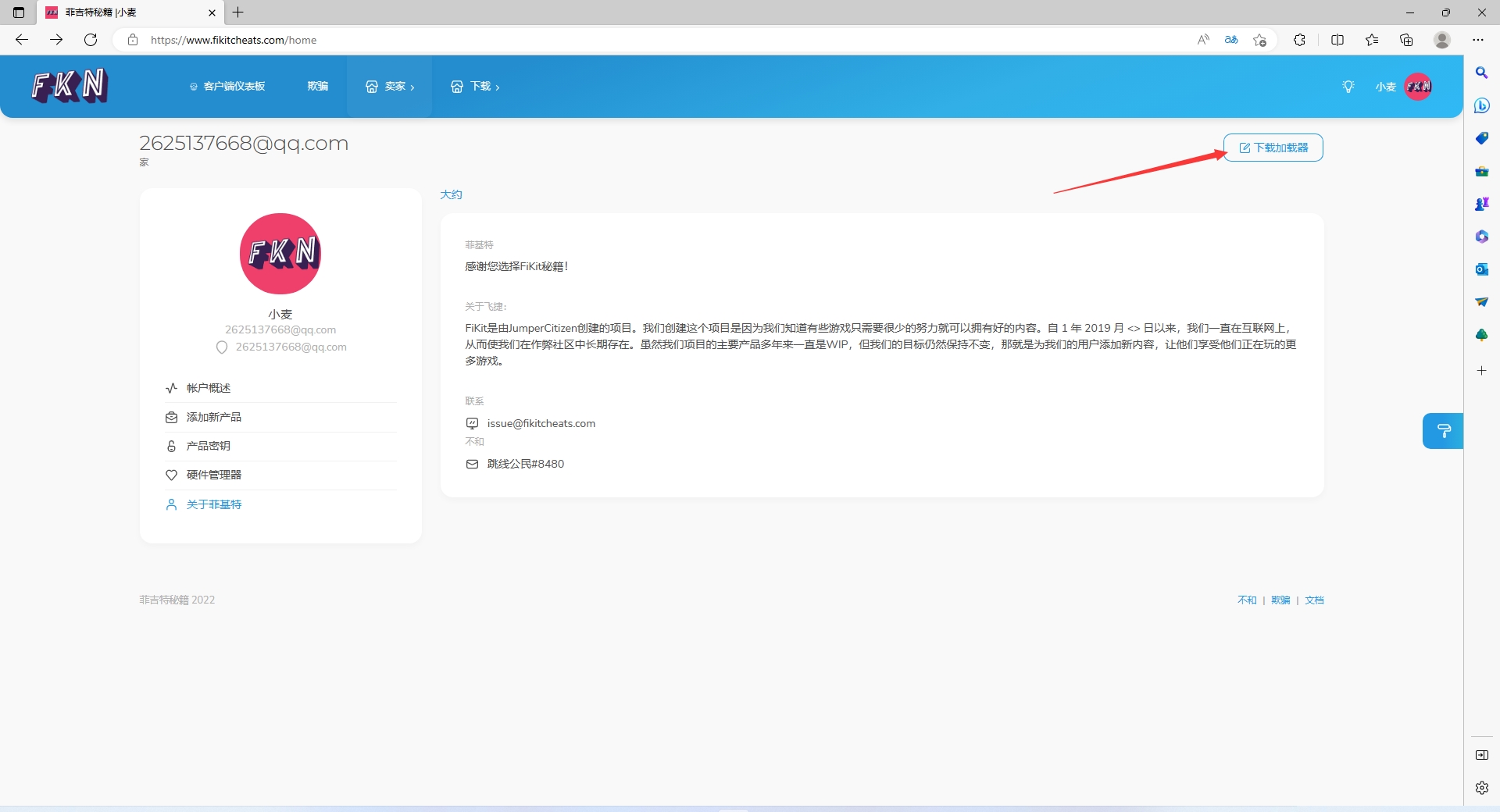Click the 下载加载器 button

coord(1273,148)
